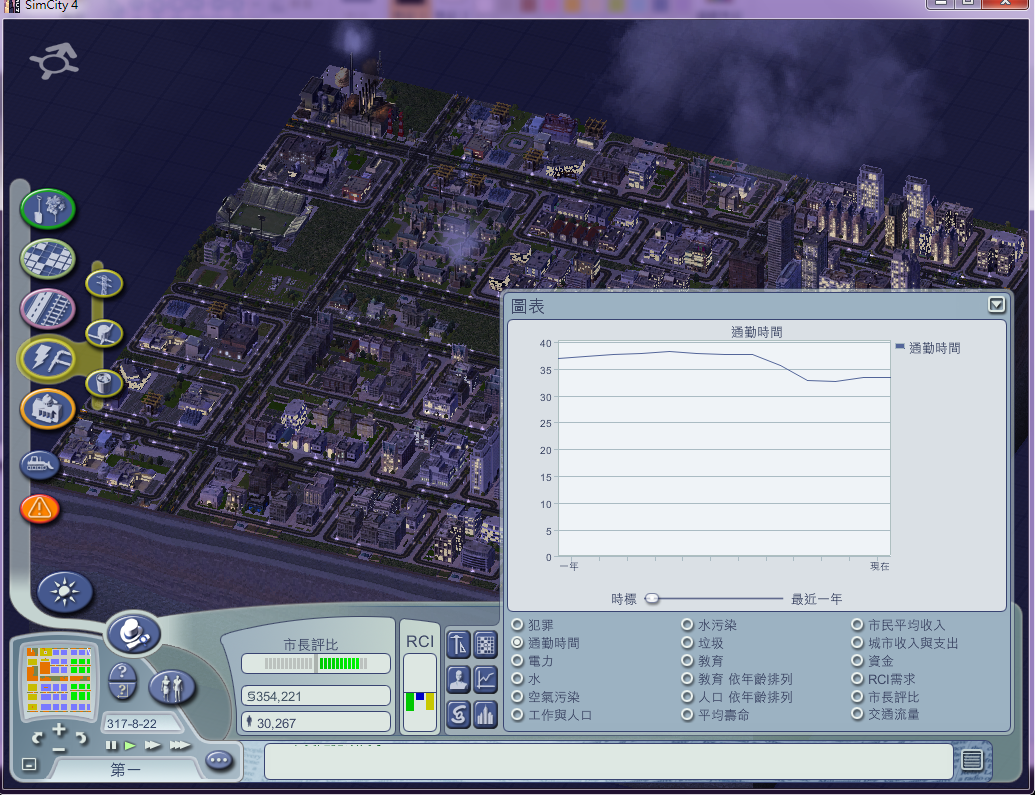1035x795 pixels.
Task: Click the city funds §354,221 field
Action: [316, 696]
